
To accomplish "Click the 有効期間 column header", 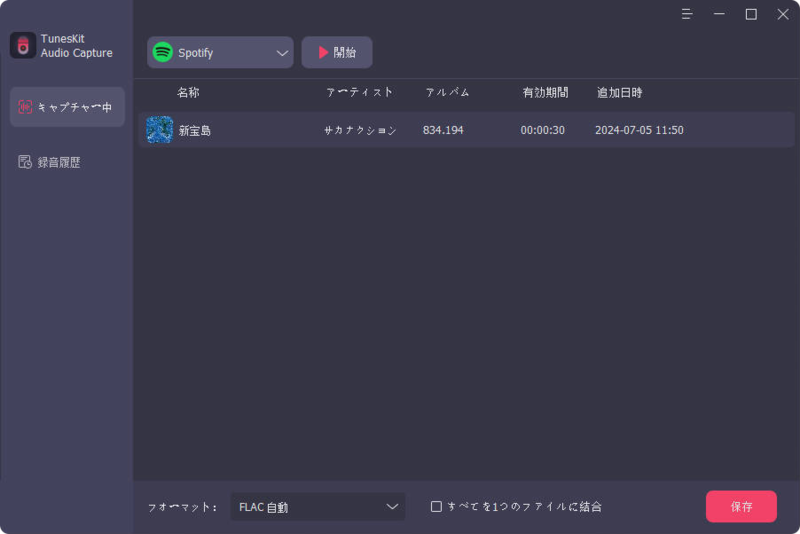I will (545, 92).
